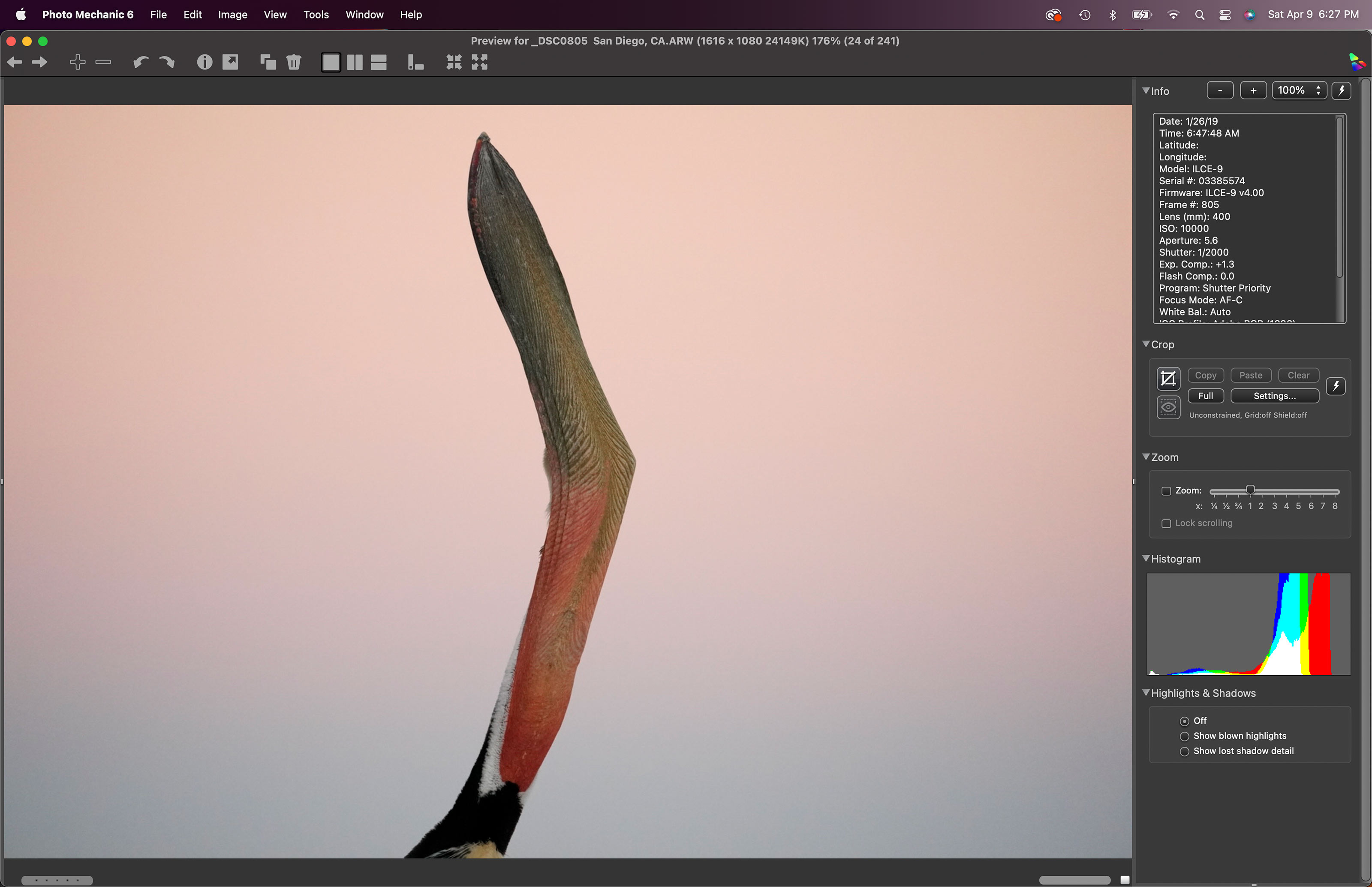The image size is (1372, 887).
Task: Click the date and time in menu bar
Action: point(1313,15)
